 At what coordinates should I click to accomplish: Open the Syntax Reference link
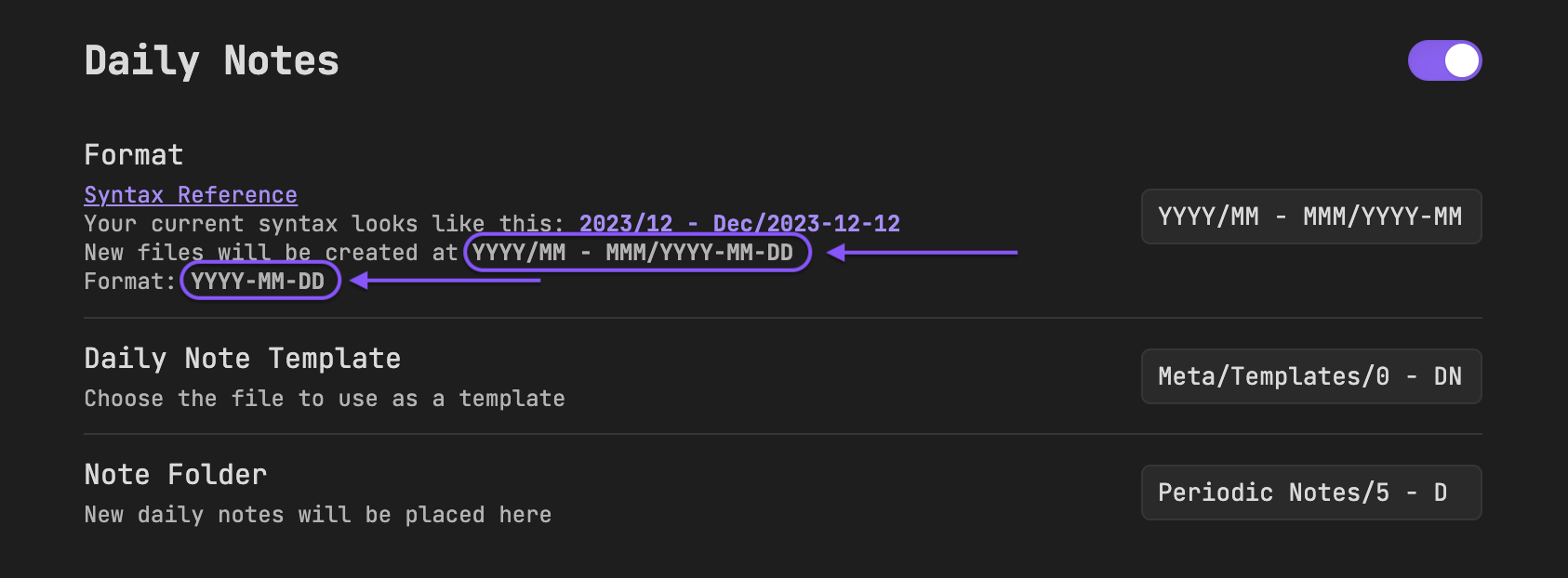190,194
